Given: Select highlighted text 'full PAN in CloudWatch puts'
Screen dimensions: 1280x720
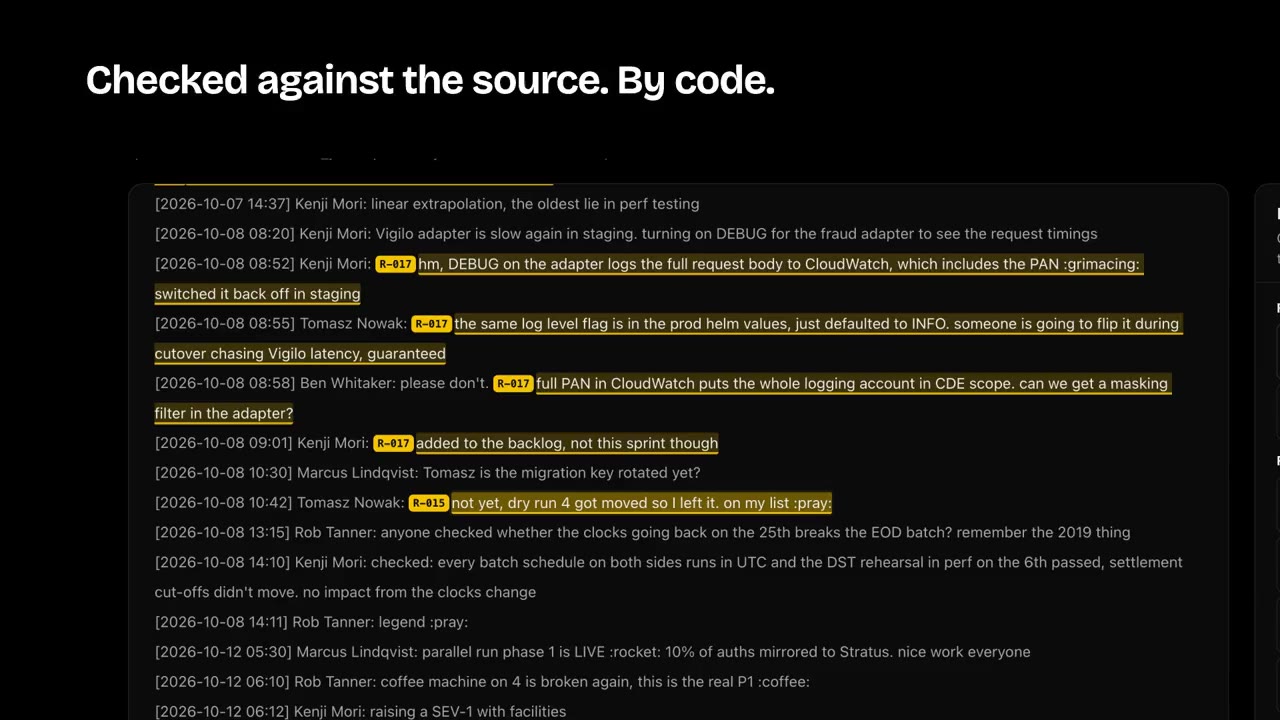Looking at the screenshot, I should pyautogui.click(x=853, y=384).
